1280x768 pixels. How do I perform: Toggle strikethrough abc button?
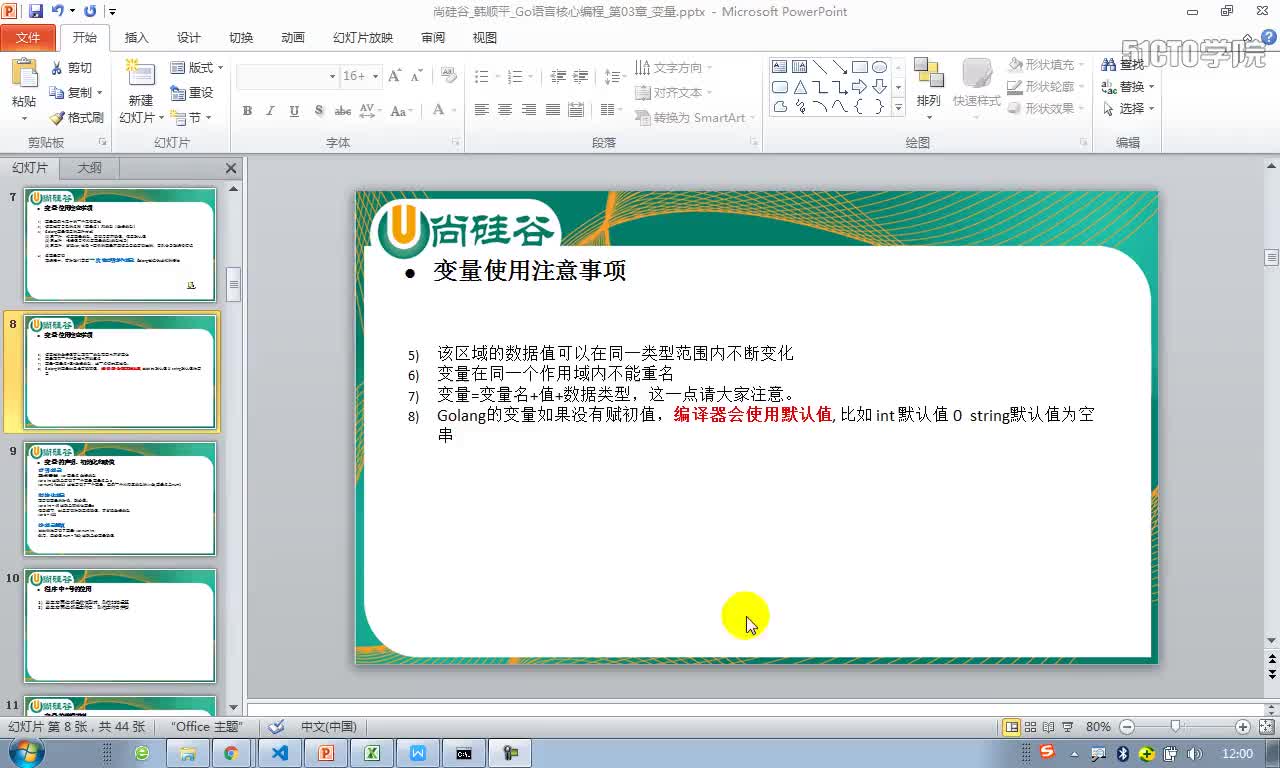342,111
